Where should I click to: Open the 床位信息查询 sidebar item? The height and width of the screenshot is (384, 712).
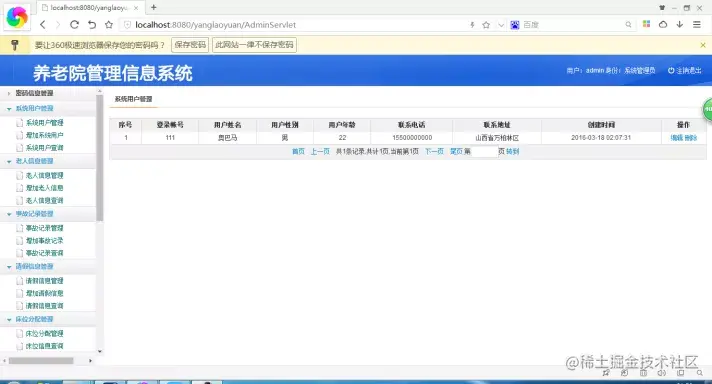click(44, 346)
